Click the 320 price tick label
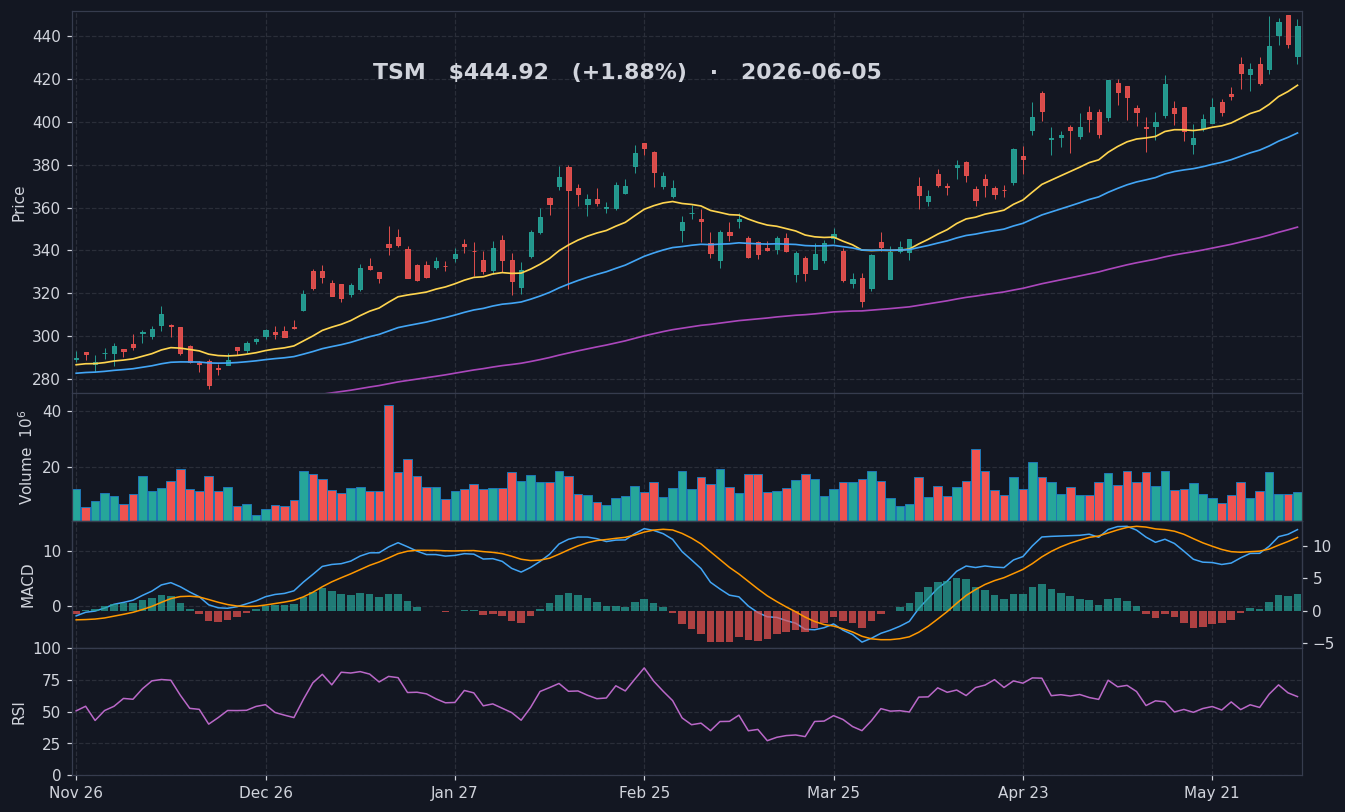 (x=47, y=294)
